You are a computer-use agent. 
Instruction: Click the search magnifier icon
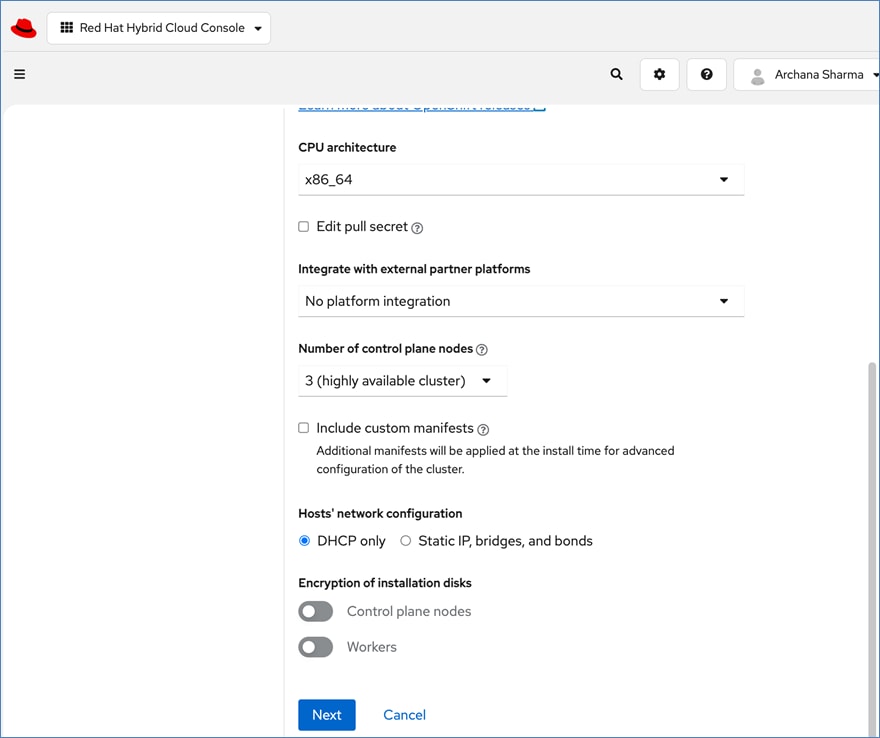click(x=616, y=74)
